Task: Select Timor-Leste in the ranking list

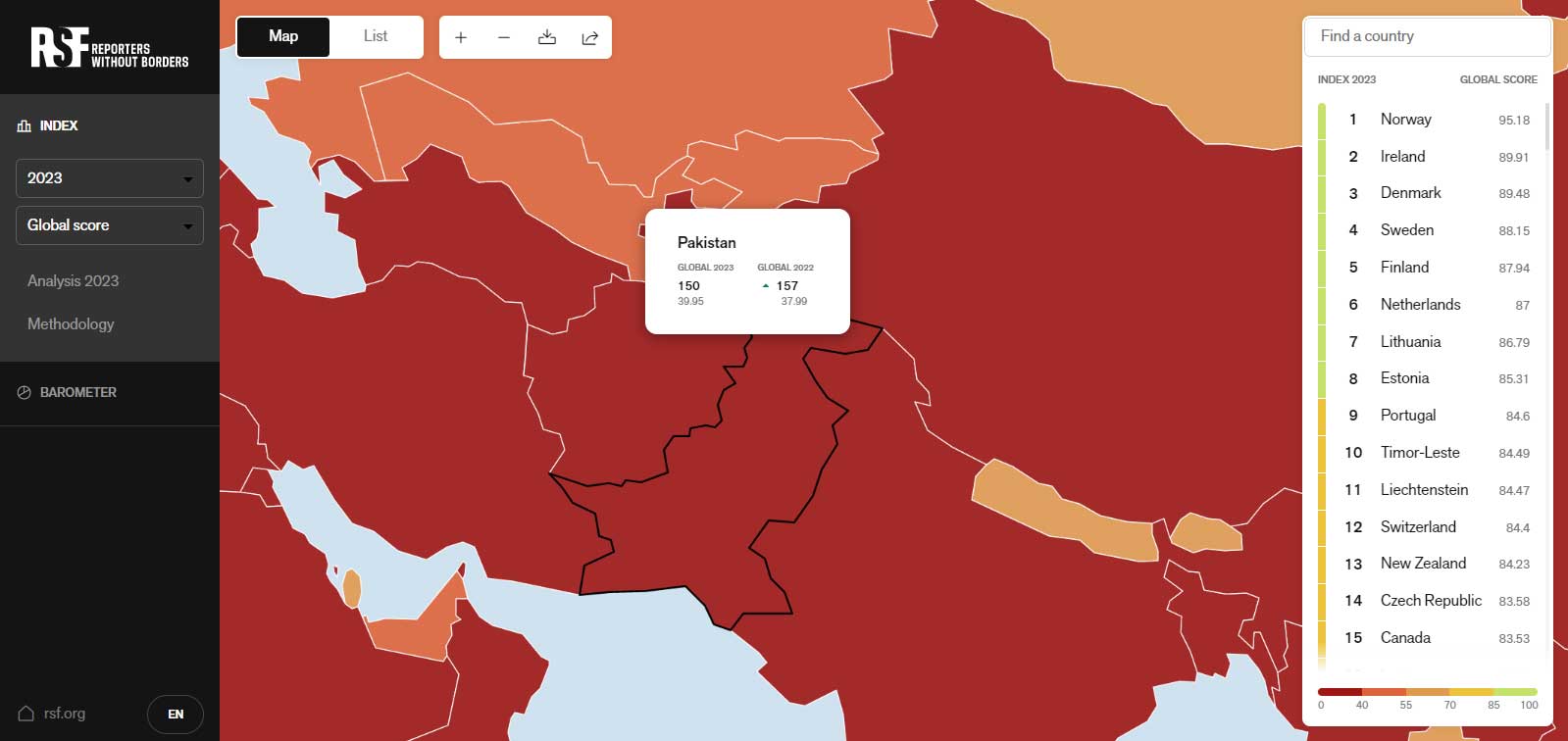Action: (1420, 452)
